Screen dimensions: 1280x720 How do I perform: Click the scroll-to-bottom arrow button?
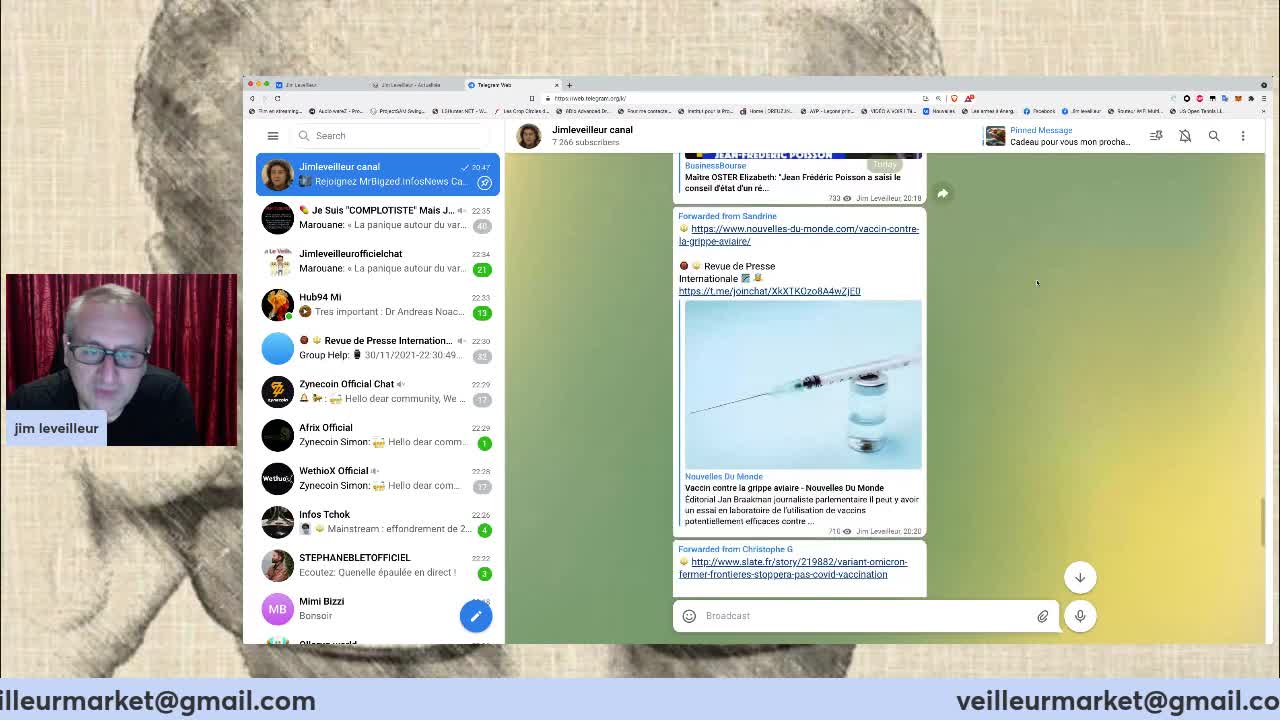coord(1080,577)
